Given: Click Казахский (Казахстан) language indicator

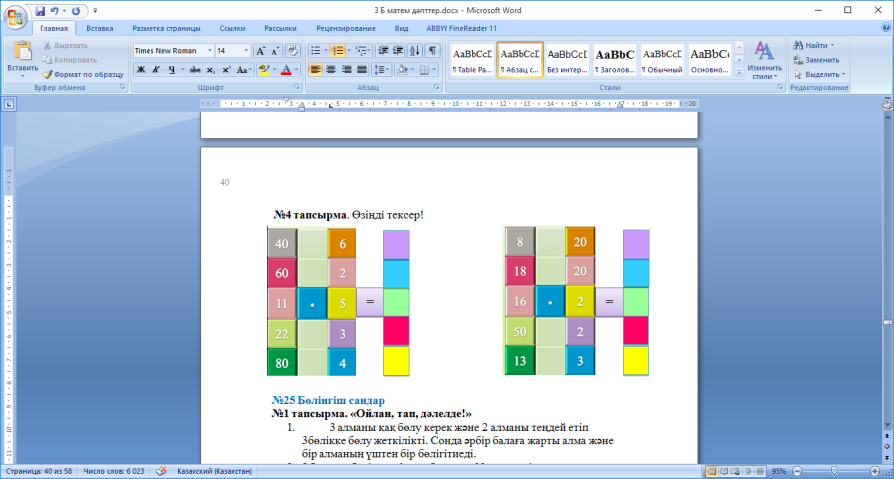Looking at the screenshot, I should pos(214,472).
